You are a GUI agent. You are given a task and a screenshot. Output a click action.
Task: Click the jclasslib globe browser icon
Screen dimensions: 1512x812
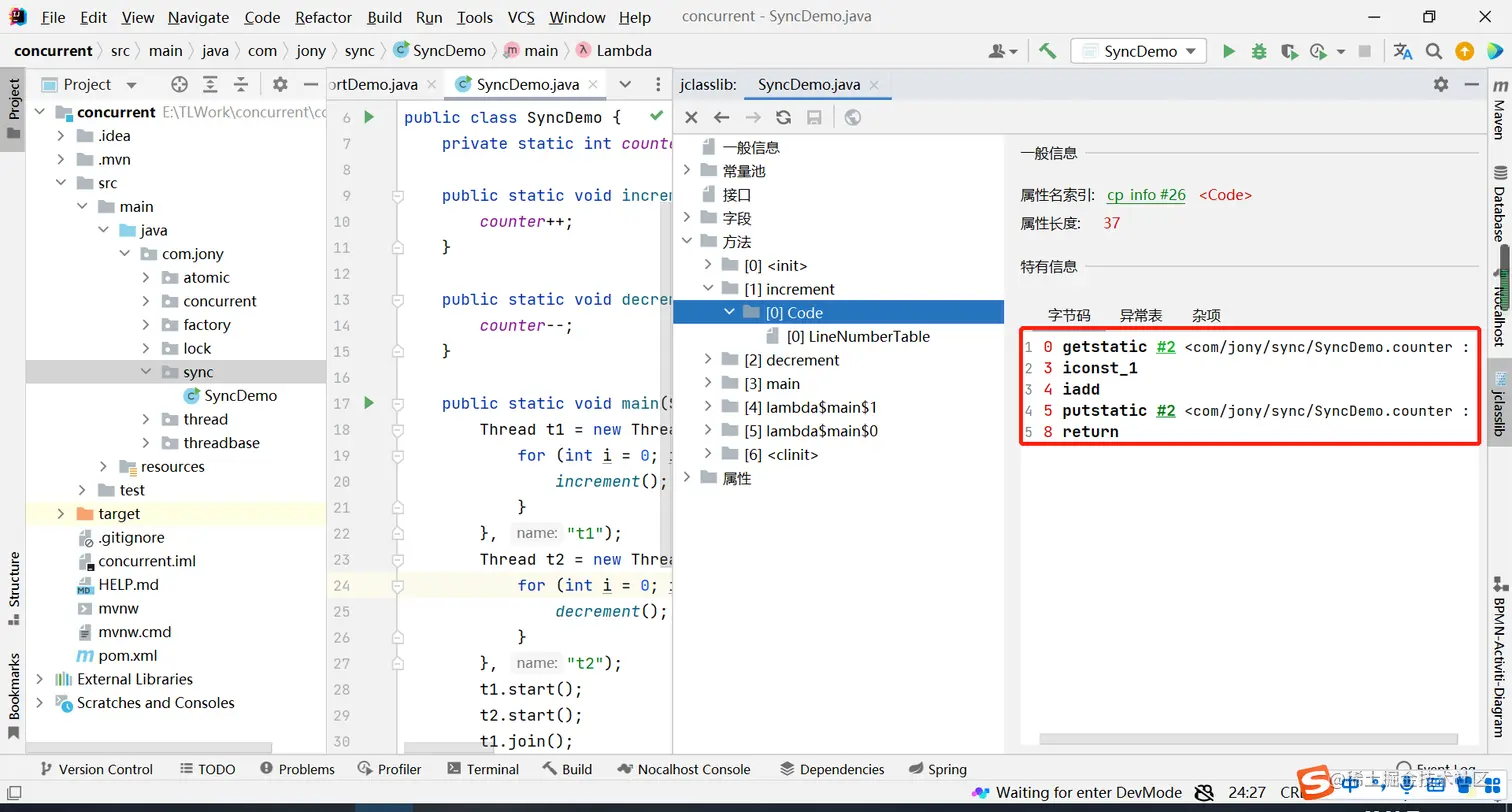pos(852,117)
